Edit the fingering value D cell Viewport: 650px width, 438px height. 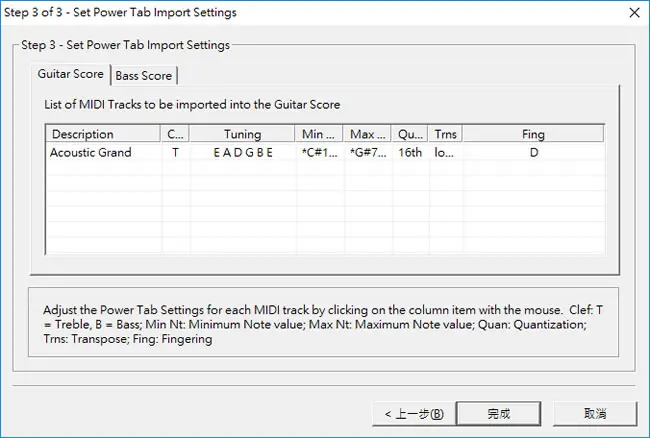534,152
